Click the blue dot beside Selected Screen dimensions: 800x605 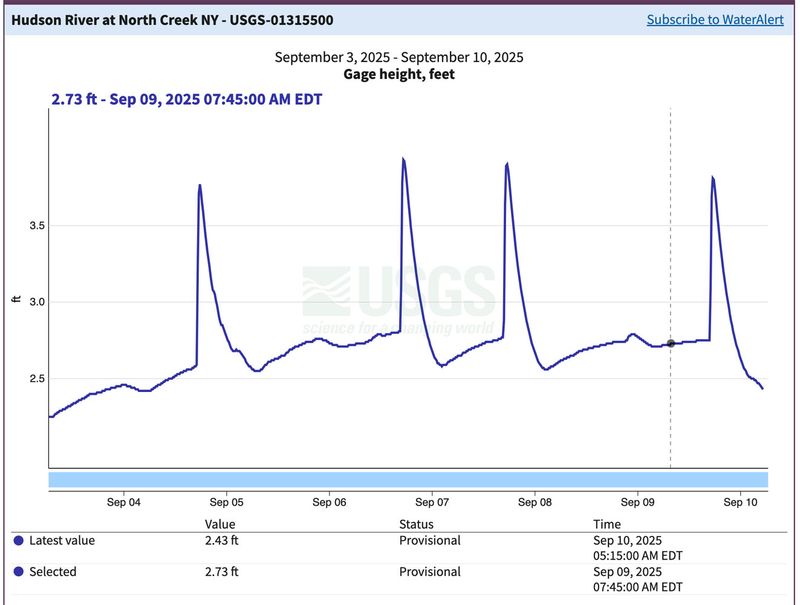18,572
